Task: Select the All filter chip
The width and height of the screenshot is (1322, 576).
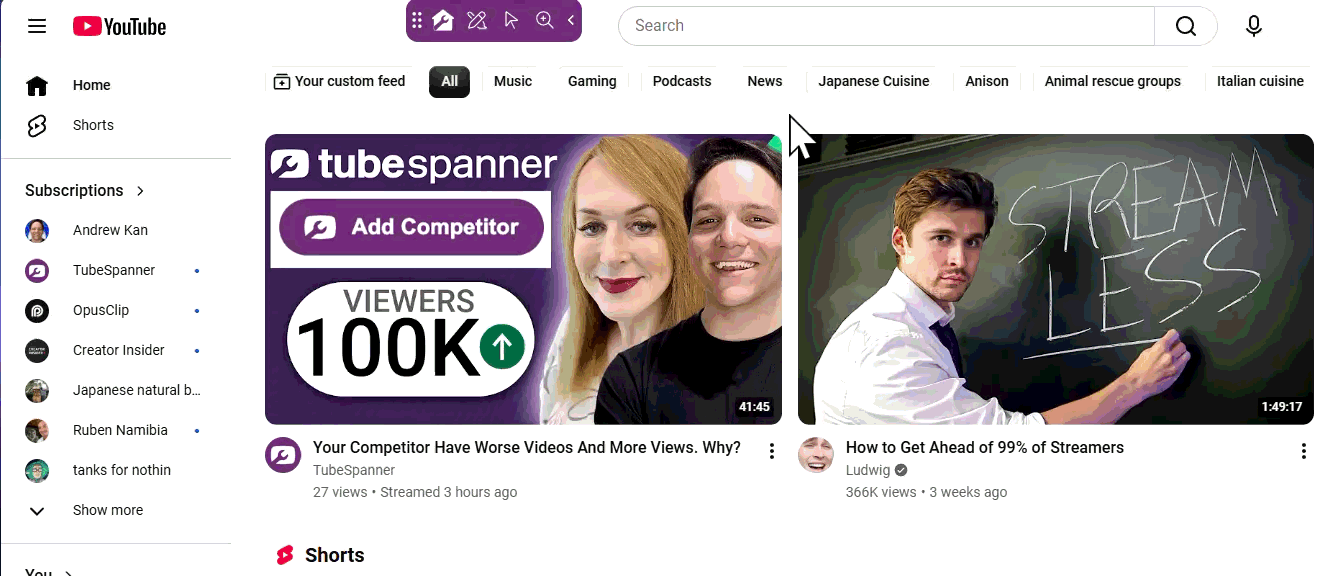Action: [x=450, y=81]
